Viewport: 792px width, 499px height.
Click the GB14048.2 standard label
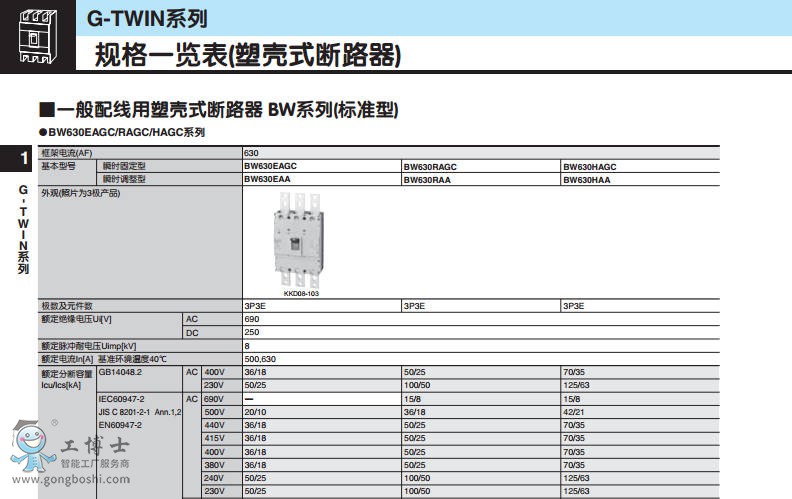coord(121,371)
